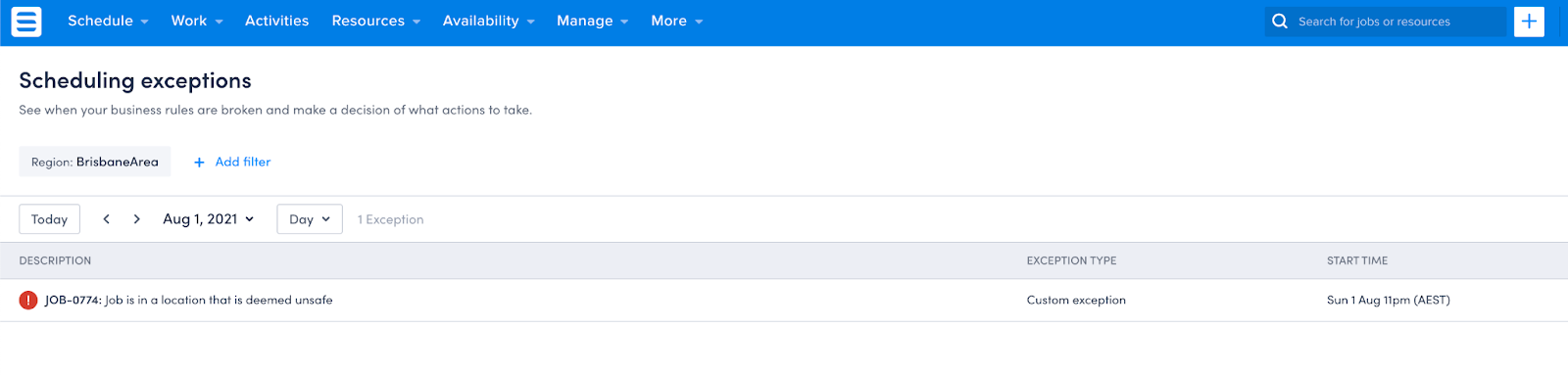Open the Aug 1, 2021 date picker
The height and width of the screenshot is (375, 1568).
tap(209, 219)
